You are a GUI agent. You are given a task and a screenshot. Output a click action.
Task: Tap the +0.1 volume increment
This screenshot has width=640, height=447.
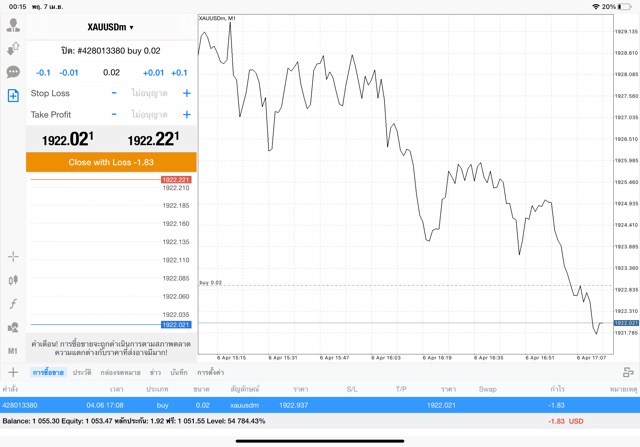click(x=179, y=73)
